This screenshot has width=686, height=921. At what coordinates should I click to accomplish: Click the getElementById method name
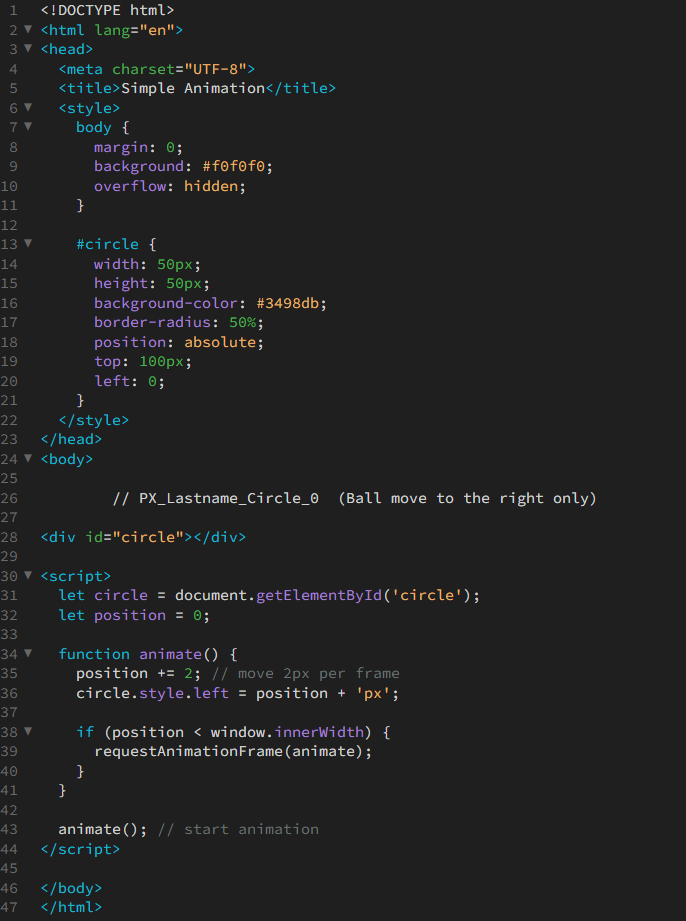tap(318, 596)
